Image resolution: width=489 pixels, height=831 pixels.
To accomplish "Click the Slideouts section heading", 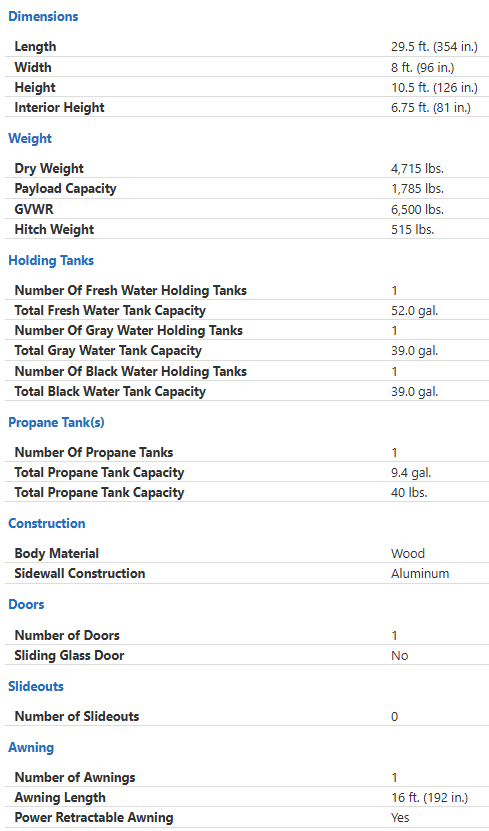I will click(35, 686).
